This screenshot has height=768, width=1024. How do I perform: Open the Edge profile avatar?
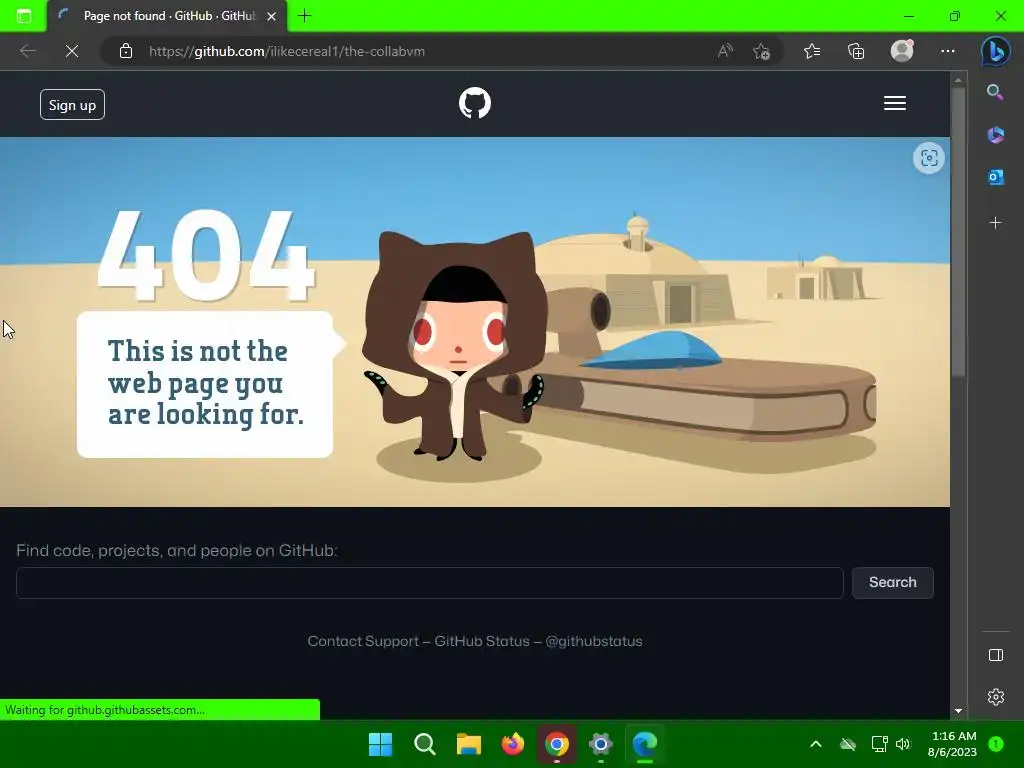(x=902, y=50)
